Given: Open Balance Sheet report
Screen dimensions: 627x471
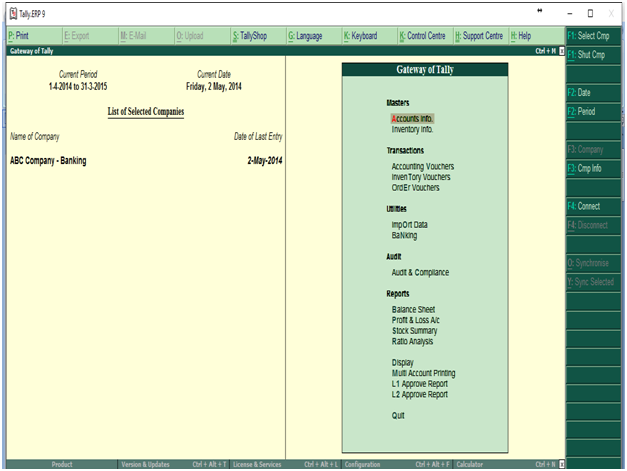Looking at the screenshot, I should [x=413, y=309].
